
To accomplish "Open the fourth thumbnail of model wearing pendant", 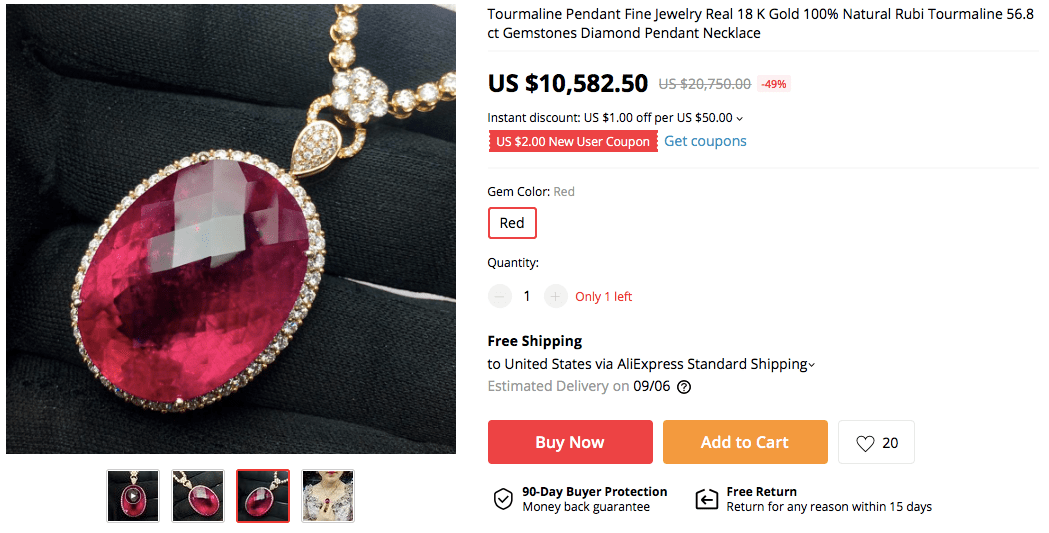I will point(328,496).
